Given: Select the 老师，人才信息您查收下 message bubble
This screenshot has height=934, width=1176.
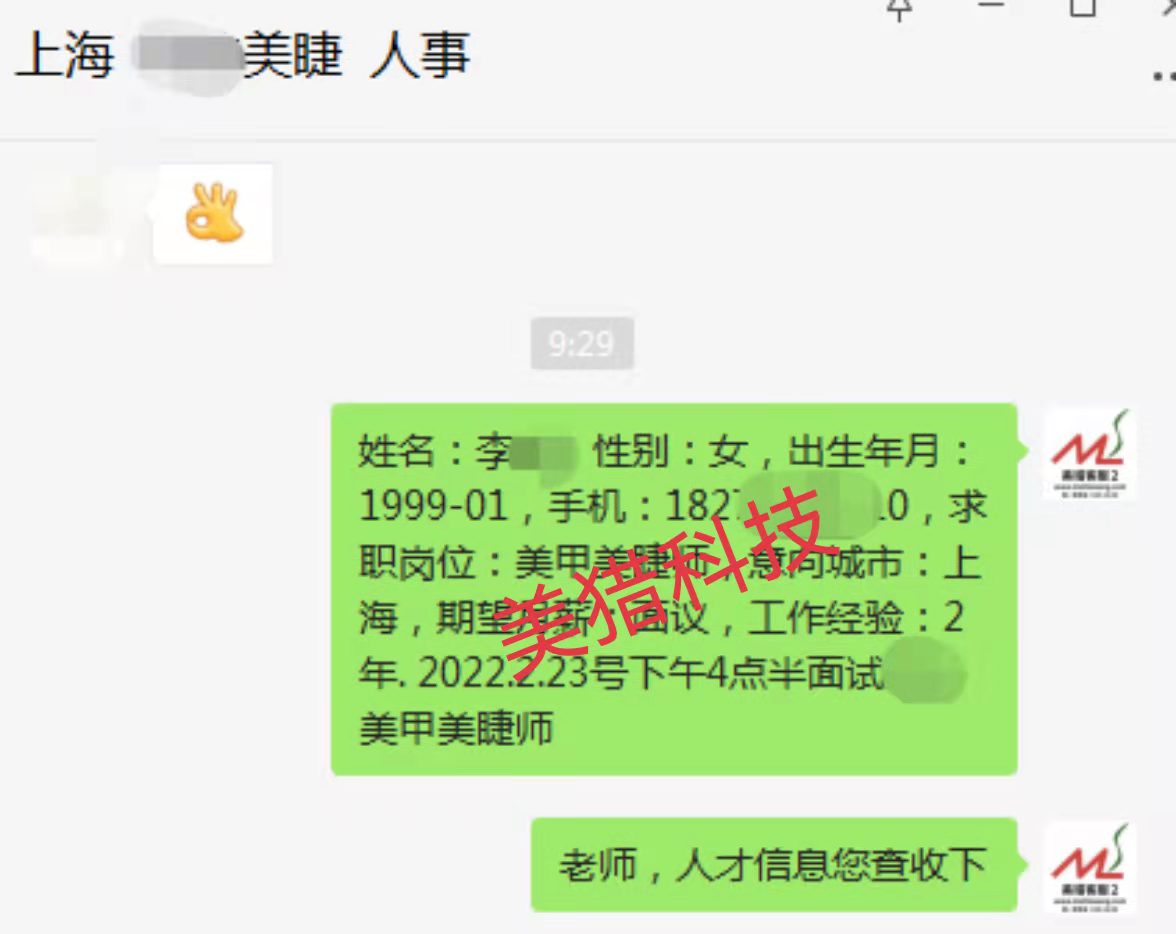Looking at the screenshot, I should tap(774, 865).
